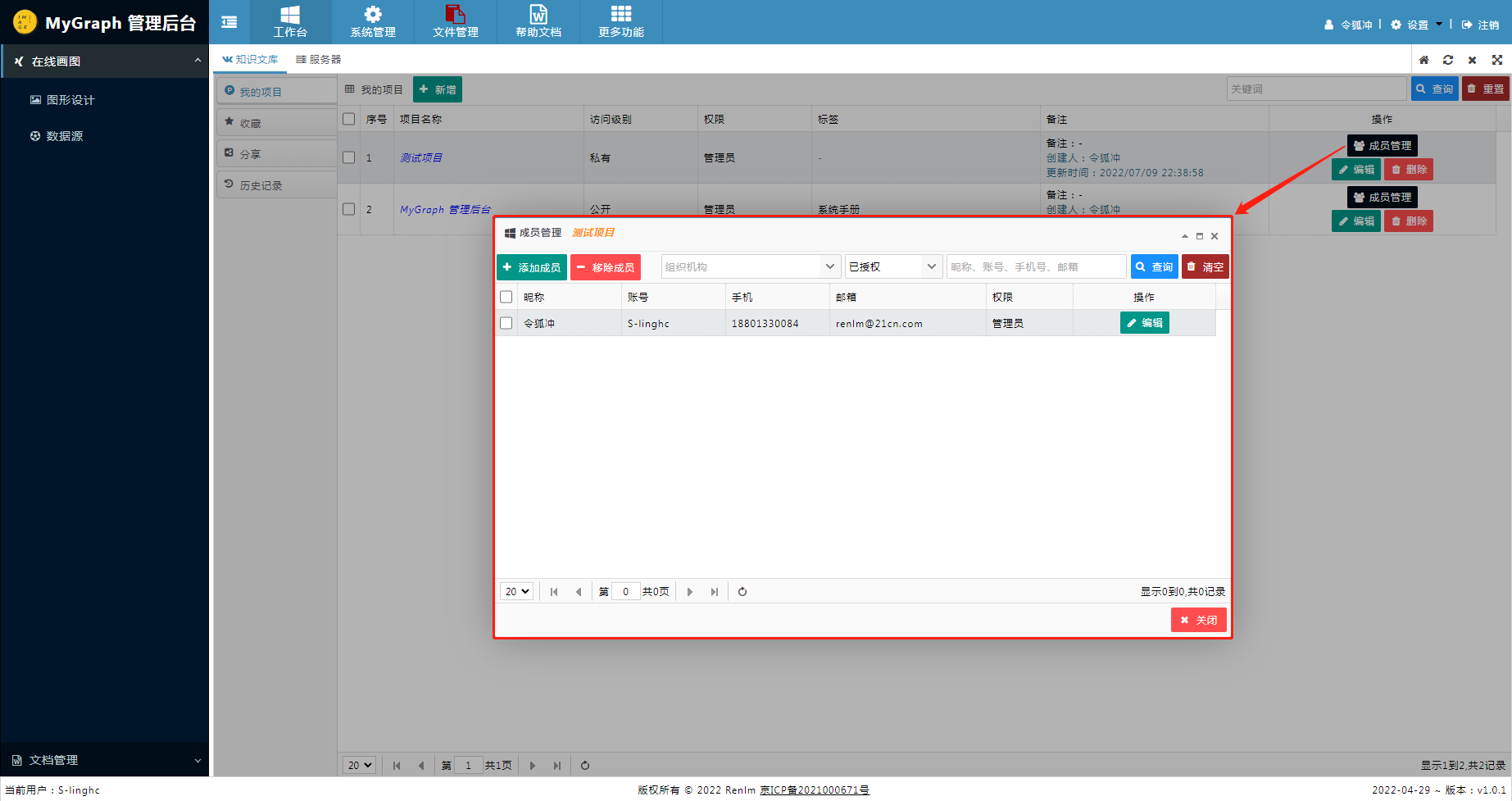Viewport: 1512px width, 801px height.
Task: Click the 关闭 button
Action: tap(1199, 621)
